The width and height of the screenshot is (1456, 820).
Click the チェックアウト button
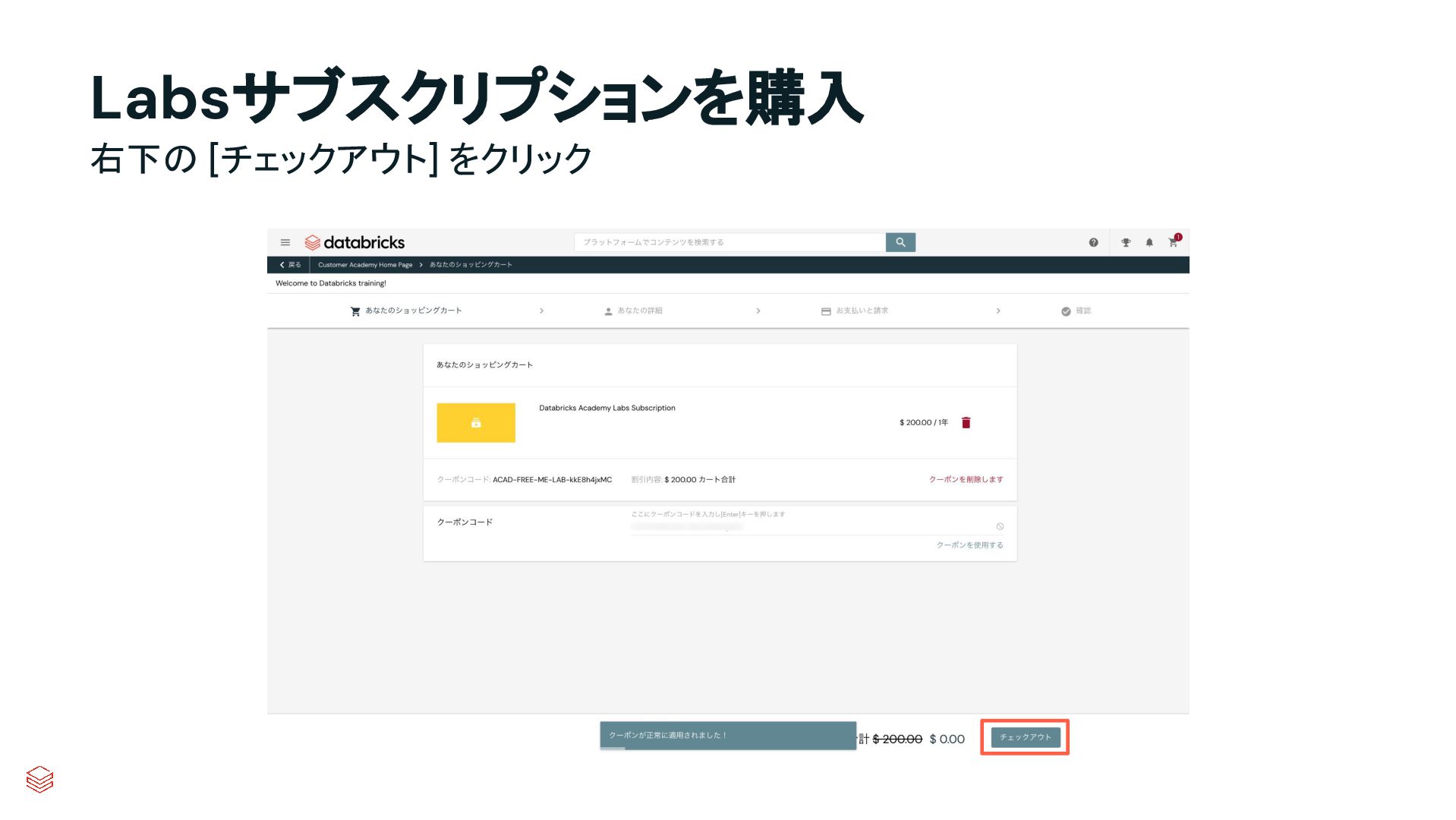pyautogui.click(x=1026, y=737)
